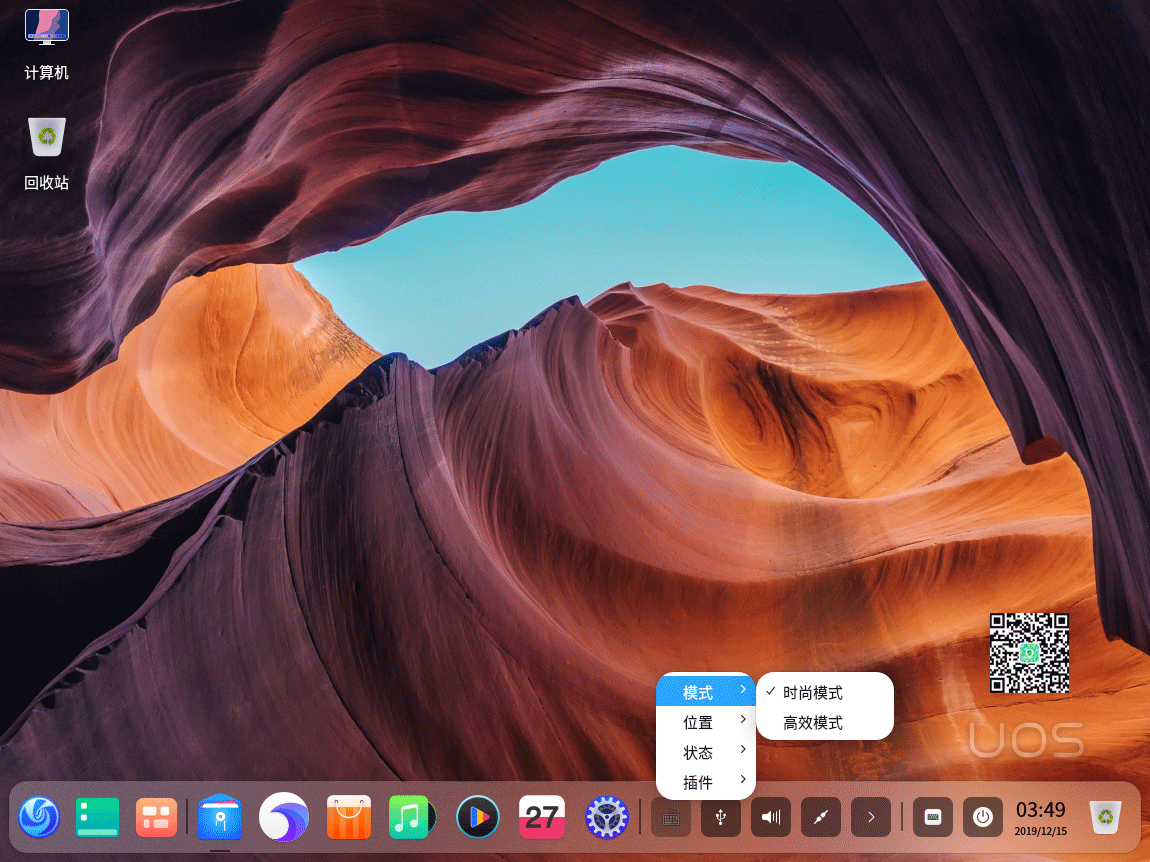Select 时尚模式 (fashion mode) option
This screenshot has width=1150, height=862.
tap(813, 693)
